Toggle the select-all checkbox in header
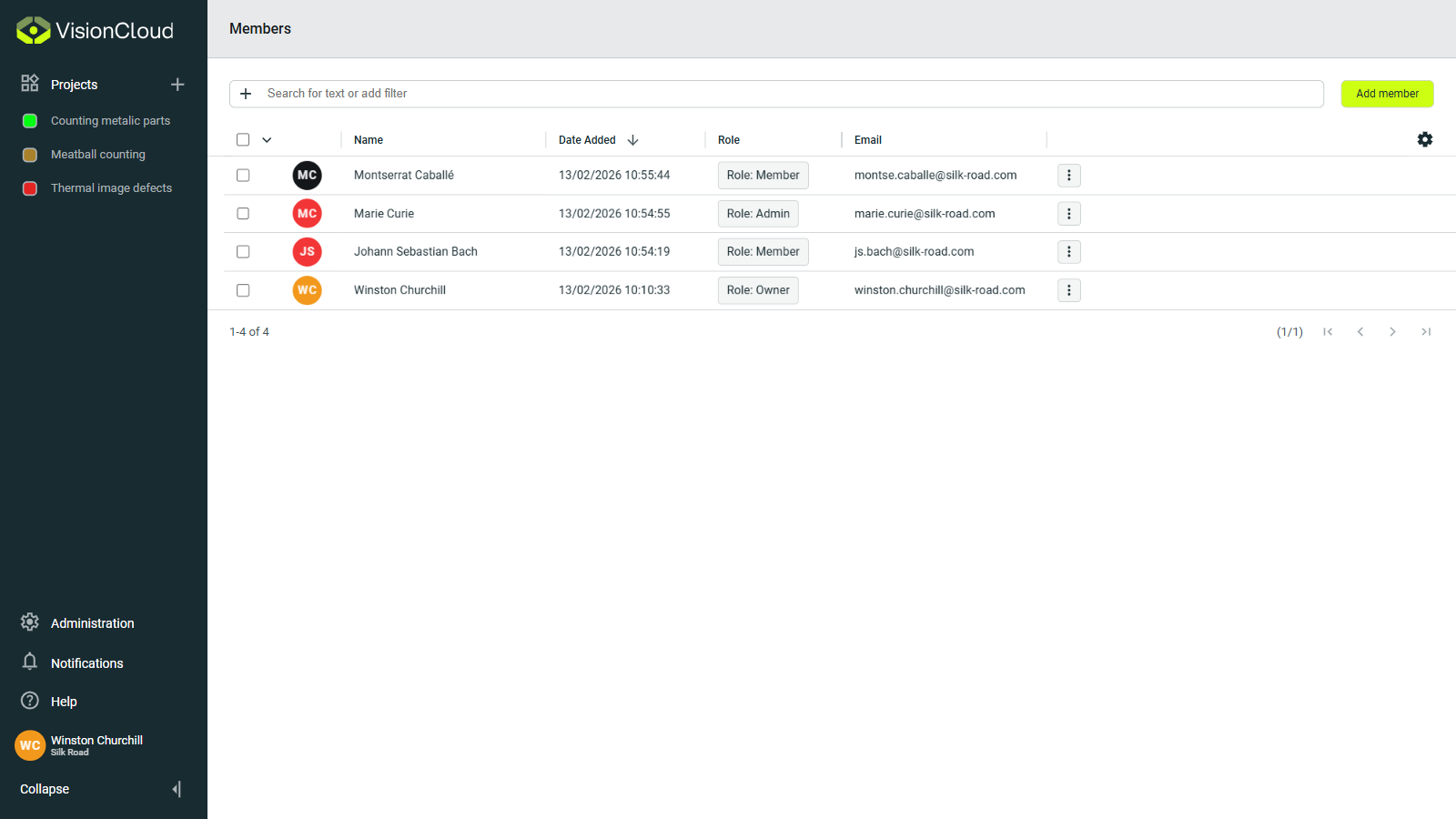Viewport: 1456px width, 819px height. click(x=242, y=139)
